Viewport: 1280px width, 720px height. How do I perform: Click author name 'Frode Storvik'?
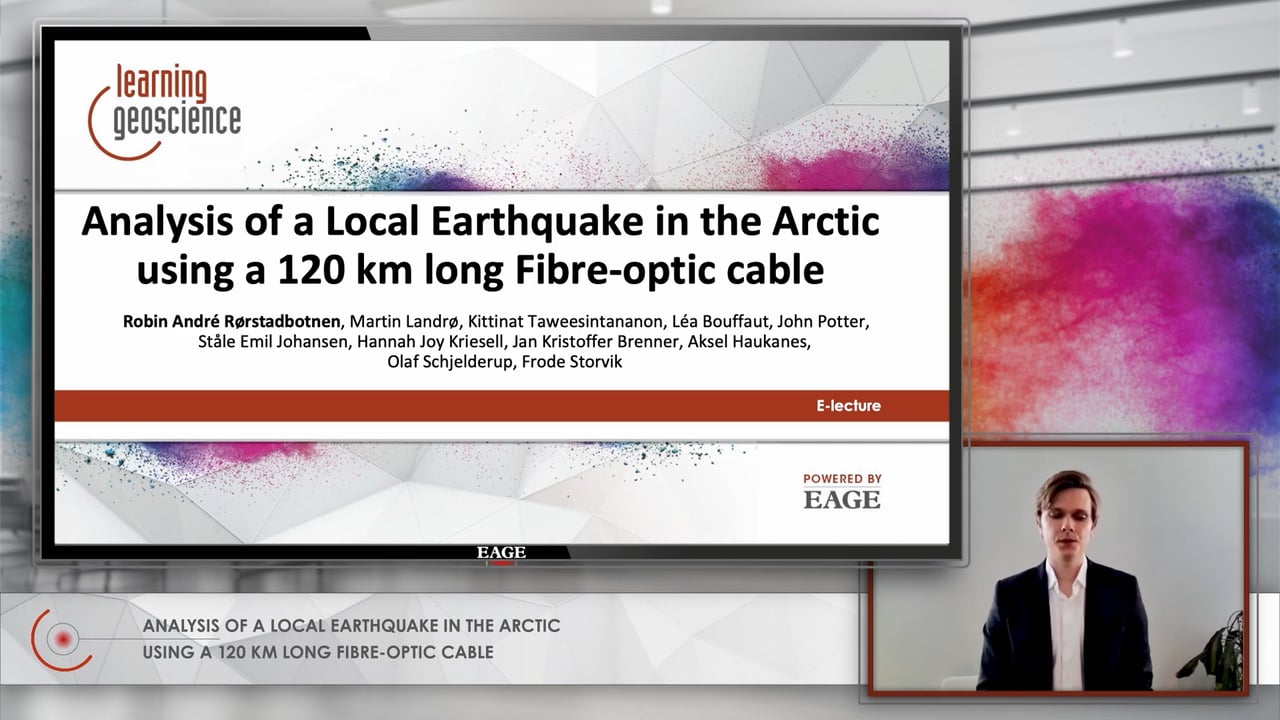click(572, 362)
